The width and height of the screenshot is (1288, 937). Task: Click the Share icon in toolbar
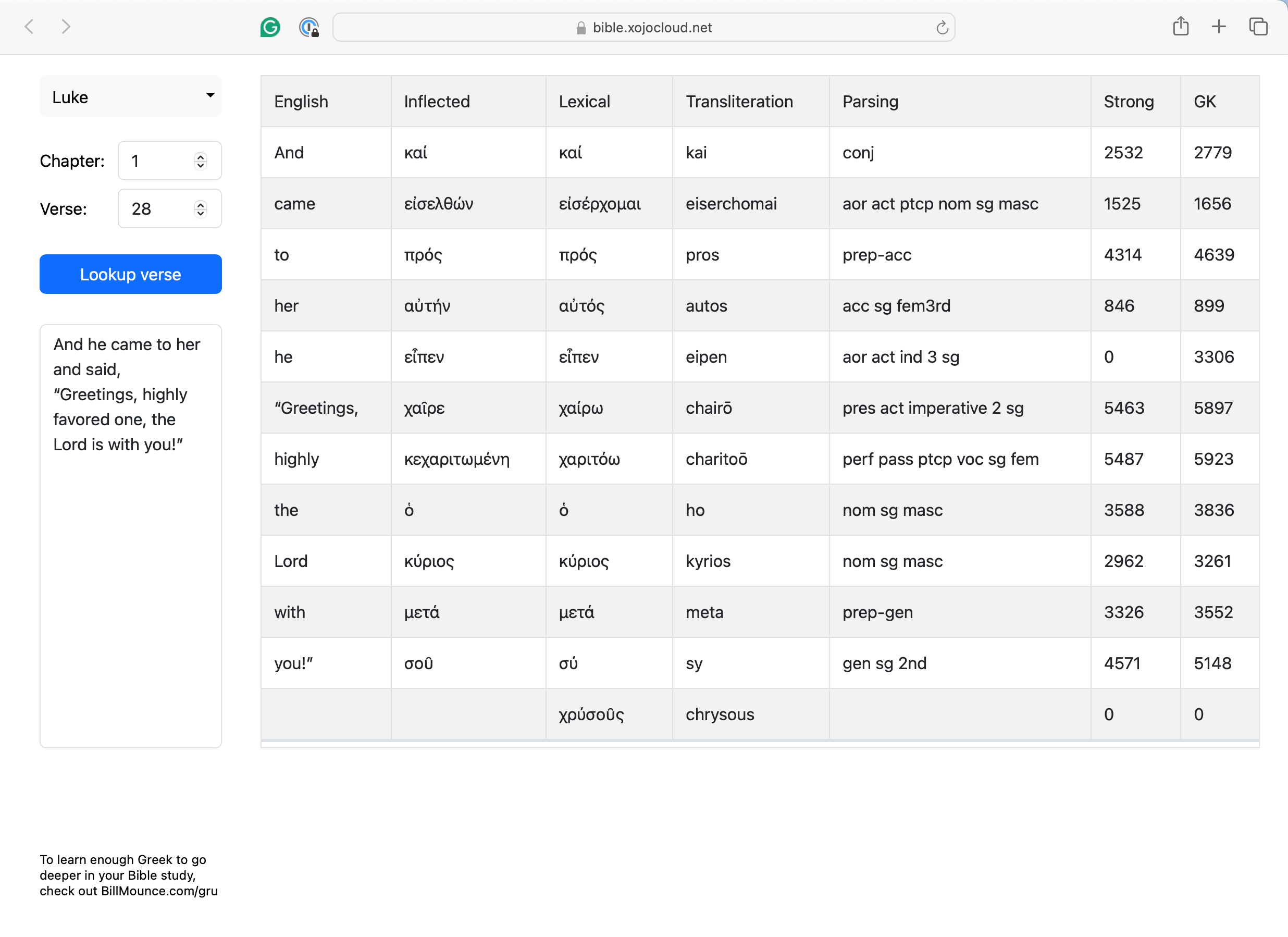[x=1181, y=27]
